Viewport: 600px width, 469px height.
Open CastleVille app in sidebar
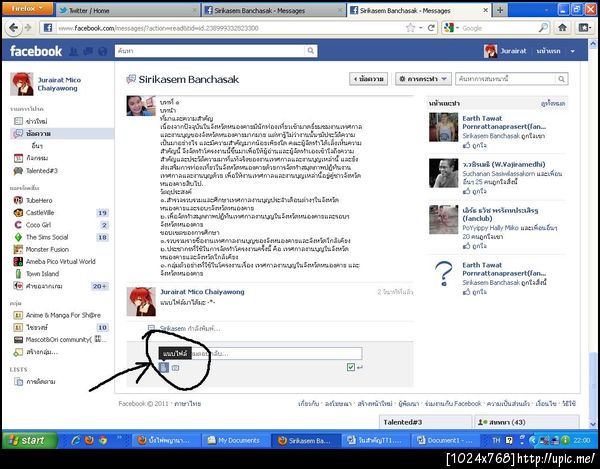39,212
